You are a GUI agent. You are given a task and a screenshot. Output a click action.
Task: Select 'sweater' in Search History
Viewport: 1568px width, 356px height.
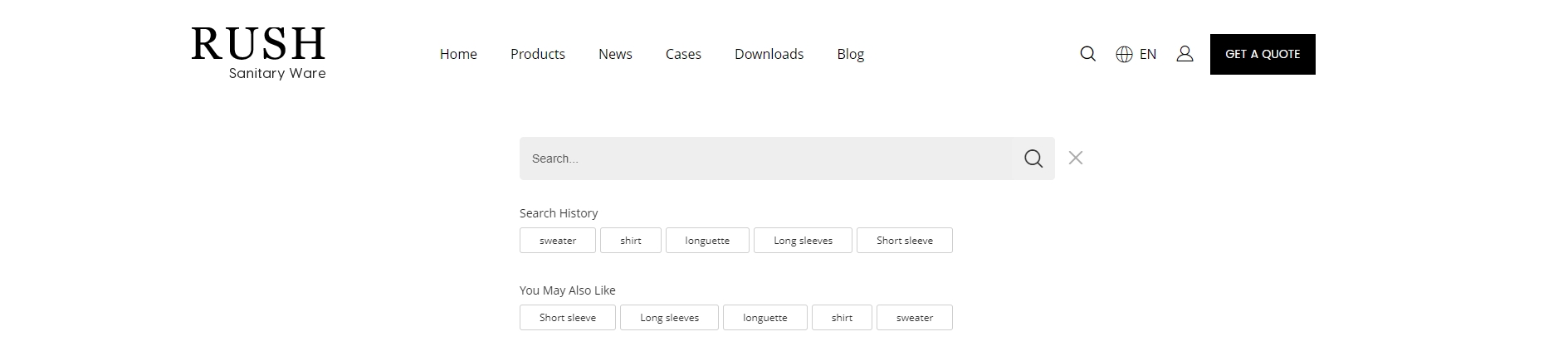pyautogui.click(x=558, y=241)
